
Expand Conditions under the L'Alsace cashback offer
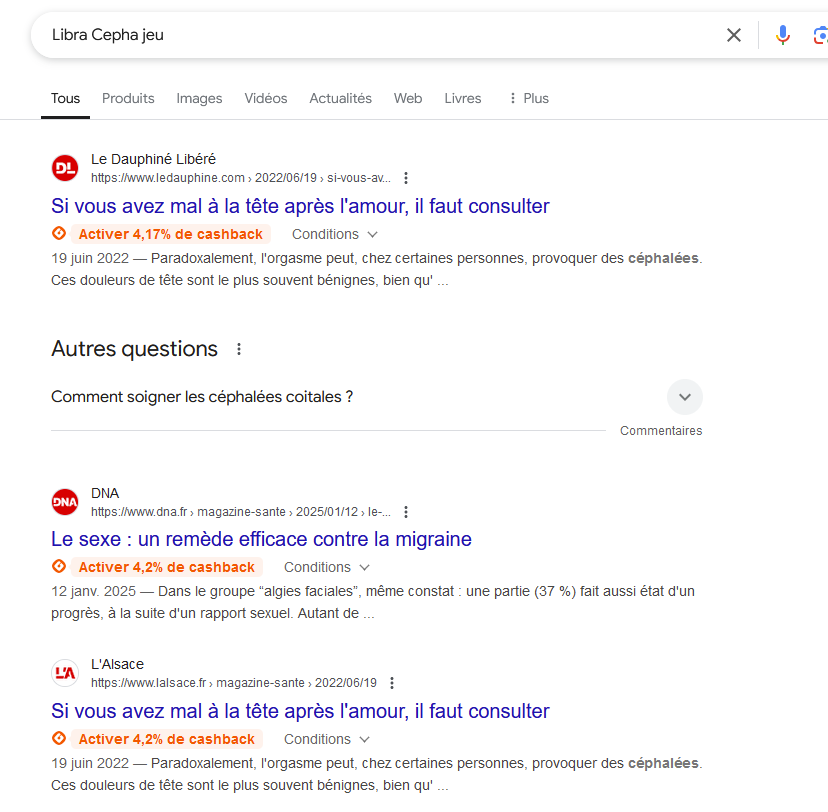point(327,739)
